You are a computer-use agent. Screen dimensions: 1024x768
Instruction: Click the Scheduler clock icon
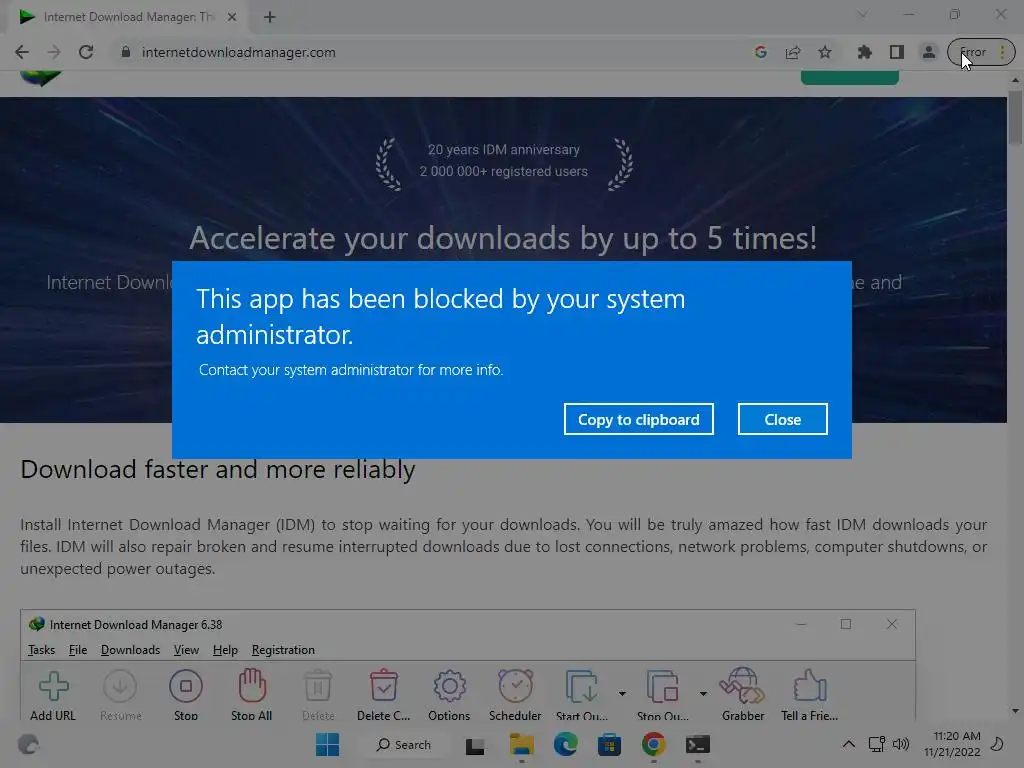515,695
